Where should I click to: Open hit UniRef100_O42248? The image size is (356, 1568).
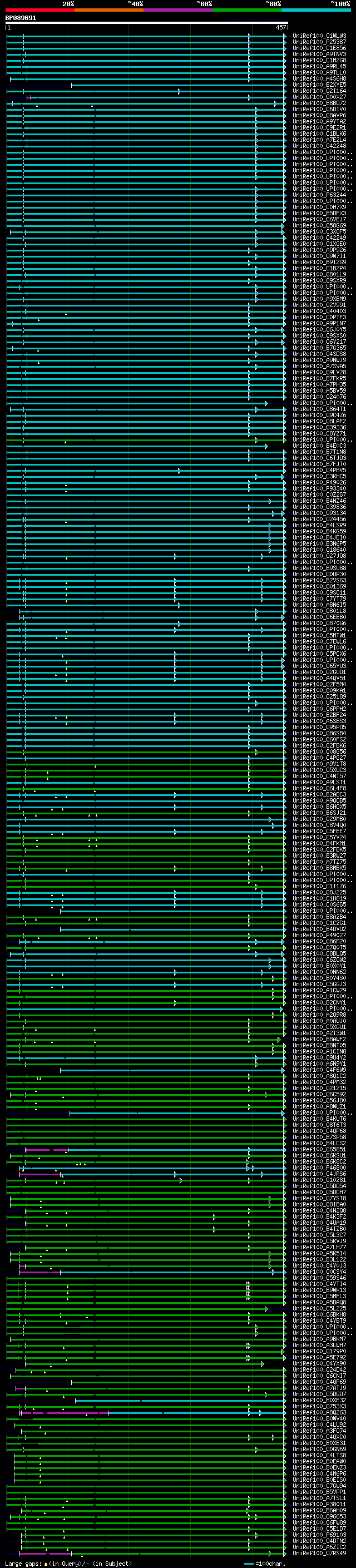click(x=319, y=146)
